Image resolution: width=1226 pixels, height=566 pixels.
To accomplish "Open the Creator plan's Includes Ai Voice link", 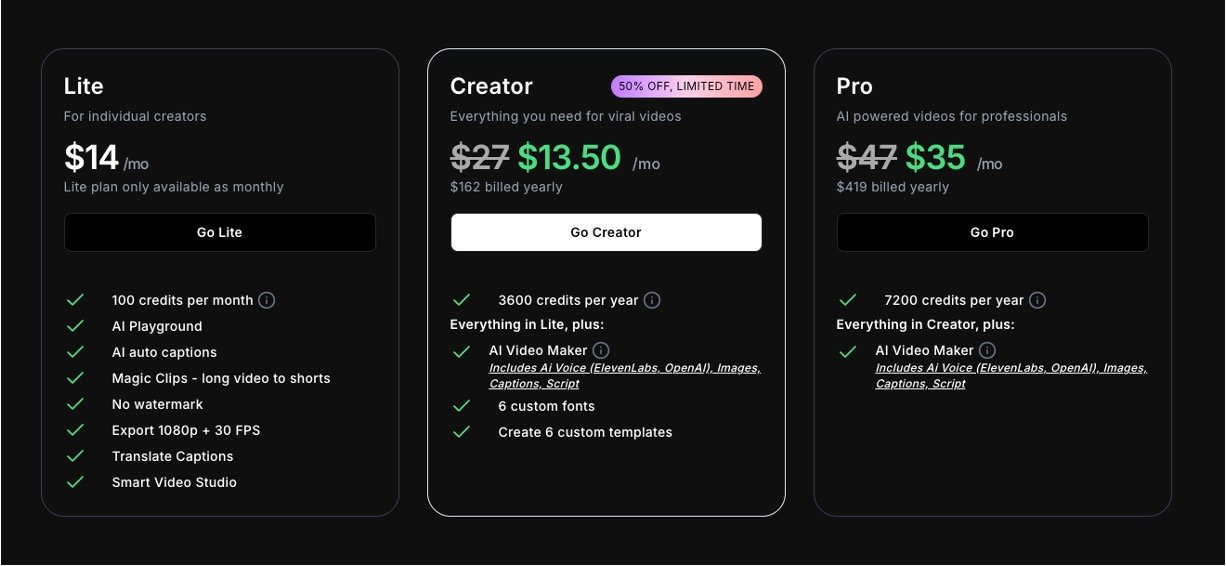I will [x=624, y=375].
